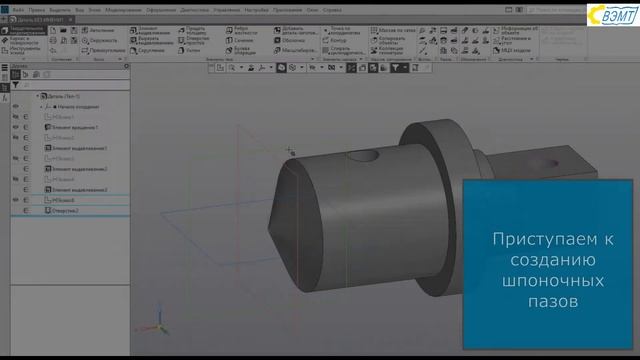This screenshot has width=640, height=360.
Task: Toggle visibility eye of Эскиз:5
Action: [x=16, y=200]
